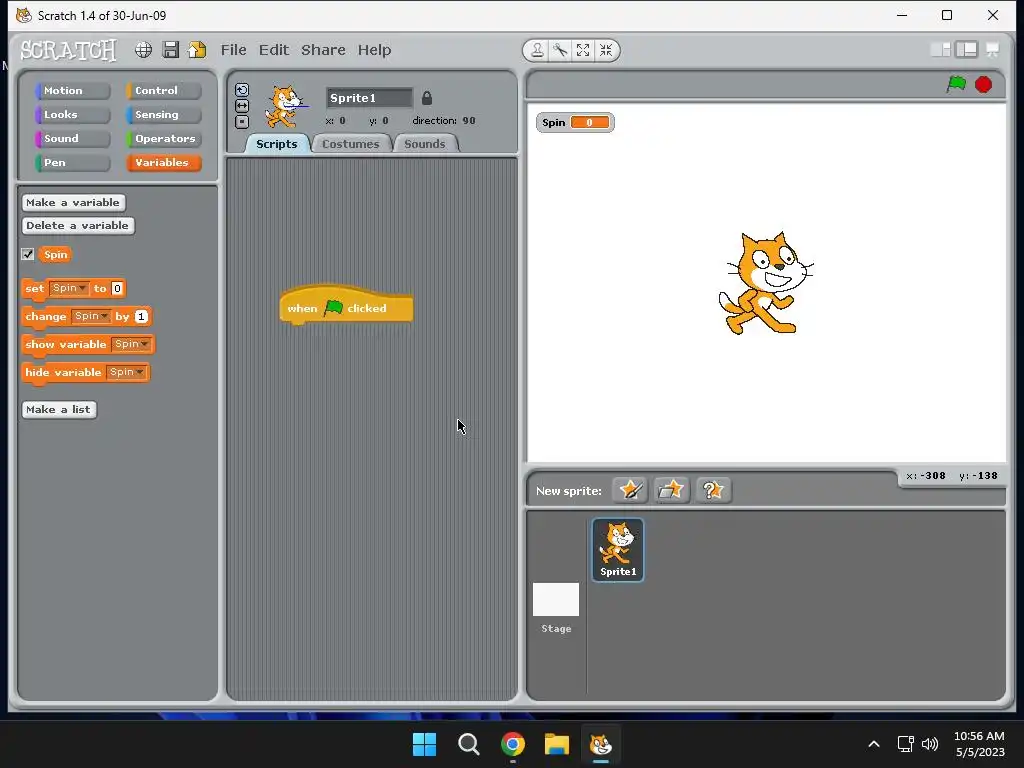Paint a new sprite

pos(630,490)
